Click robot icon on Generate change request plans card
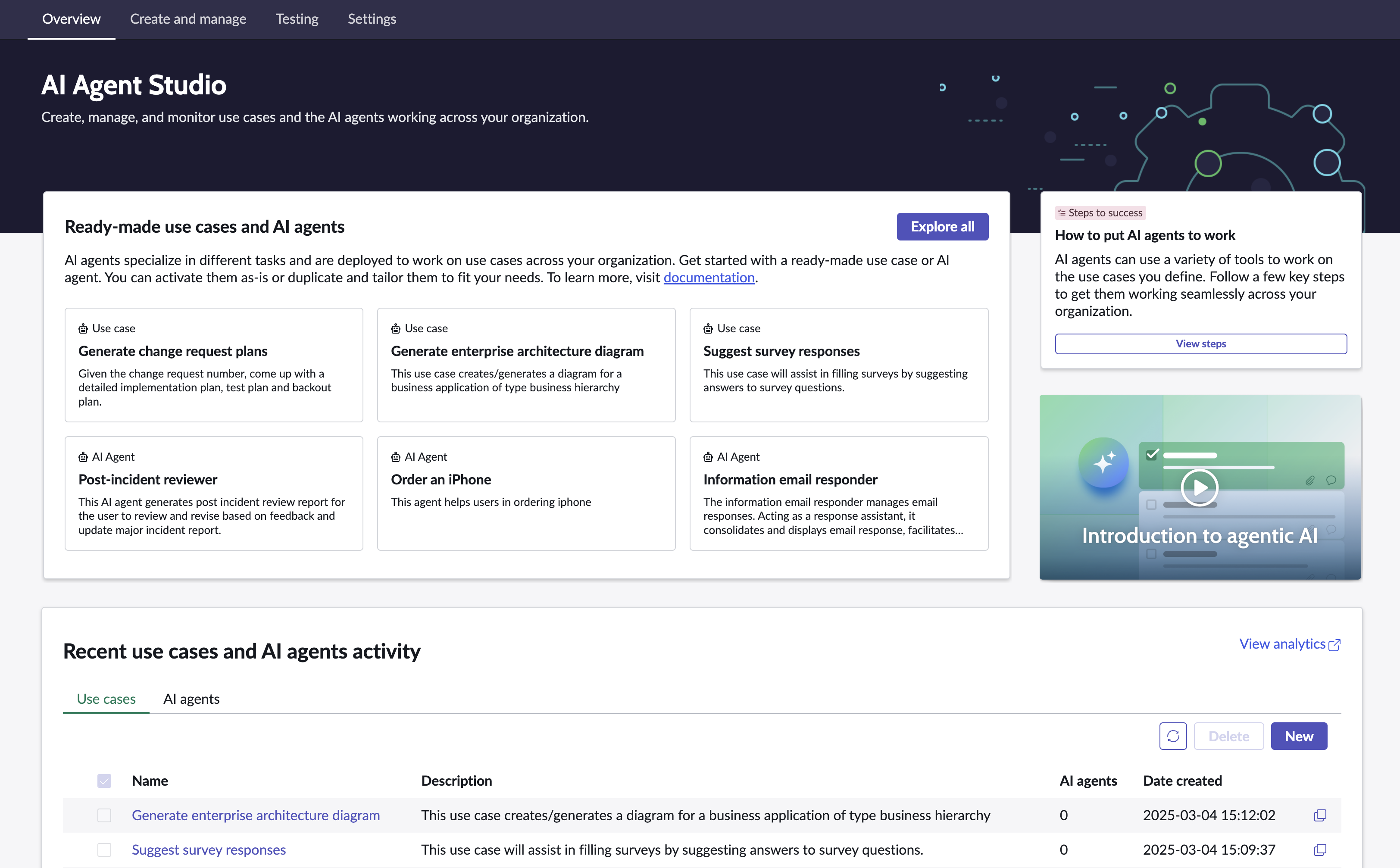The height and width of the screenshot is (868, 1400). click(83, 328)
